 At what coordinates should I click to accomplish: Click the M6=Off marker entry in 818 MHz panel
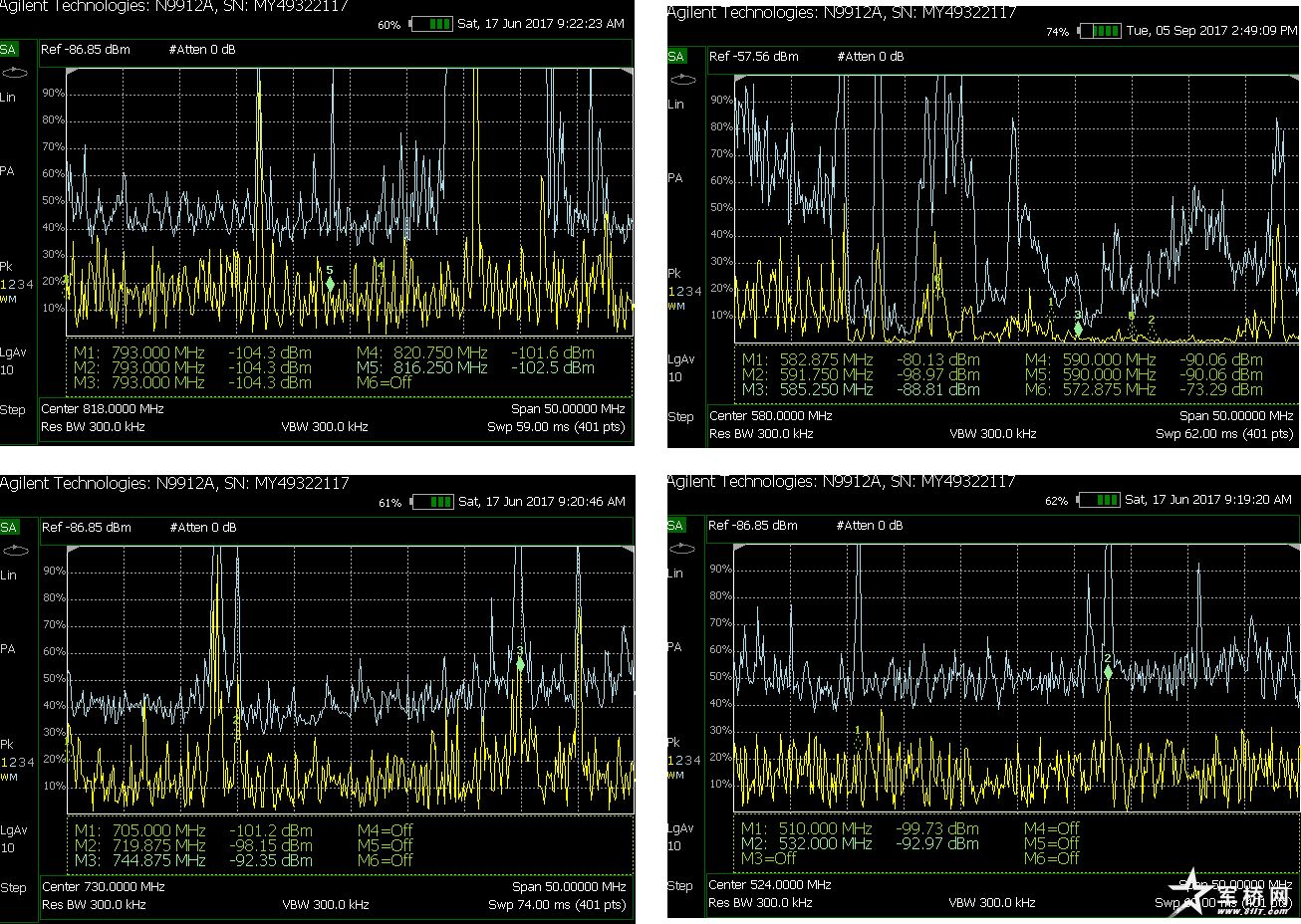[384, 382]
